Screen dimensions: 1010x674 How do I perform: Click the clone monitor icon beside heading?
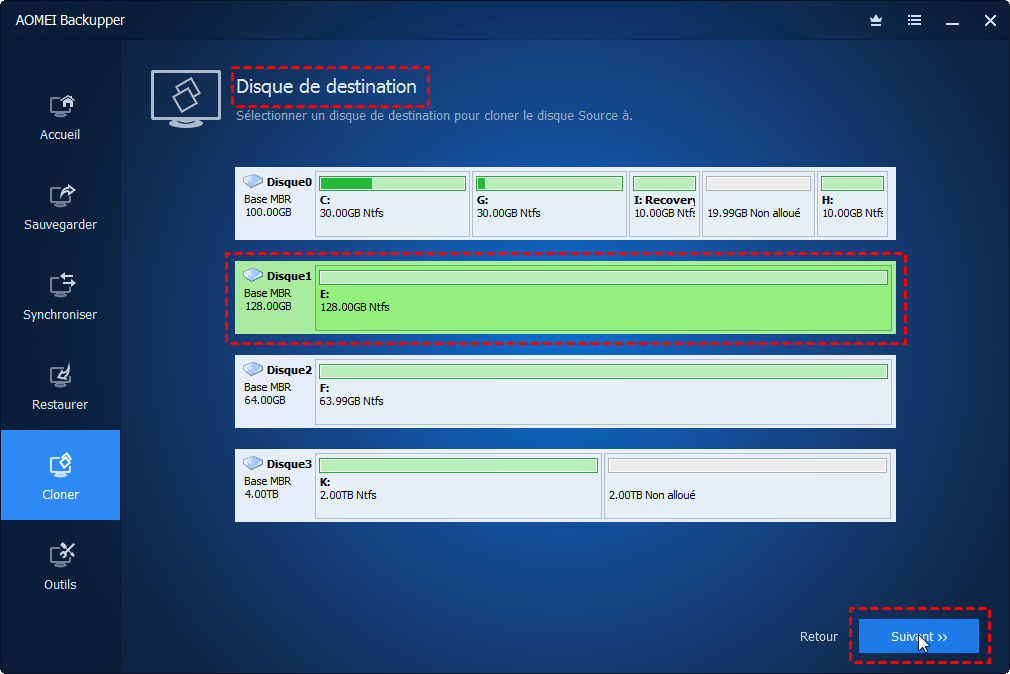tap(186, 99)
